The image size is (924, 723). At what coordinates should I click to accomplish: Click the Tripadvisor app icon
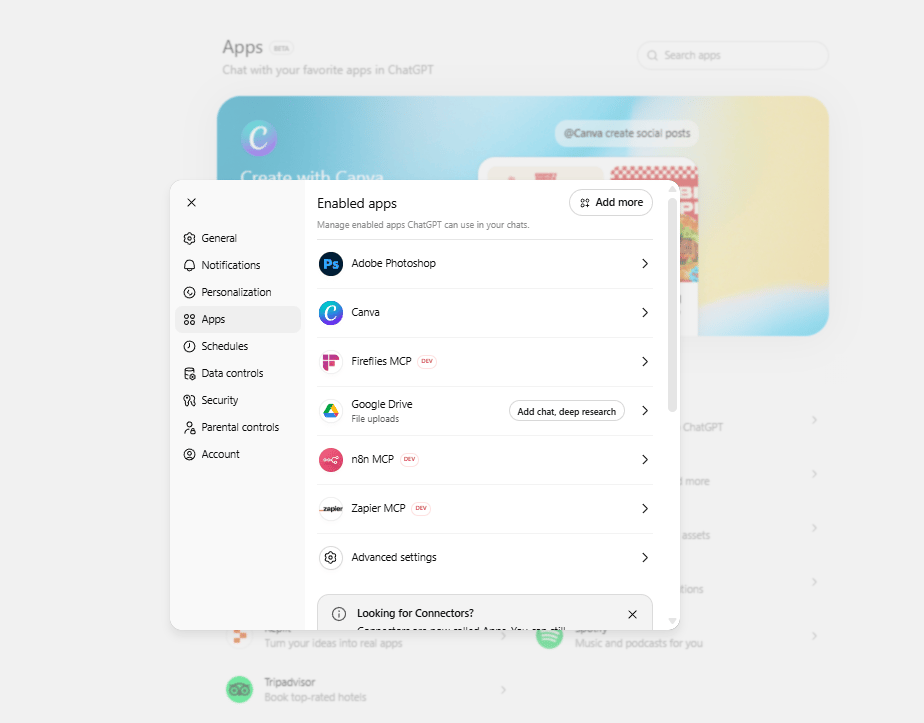[239, 689]
